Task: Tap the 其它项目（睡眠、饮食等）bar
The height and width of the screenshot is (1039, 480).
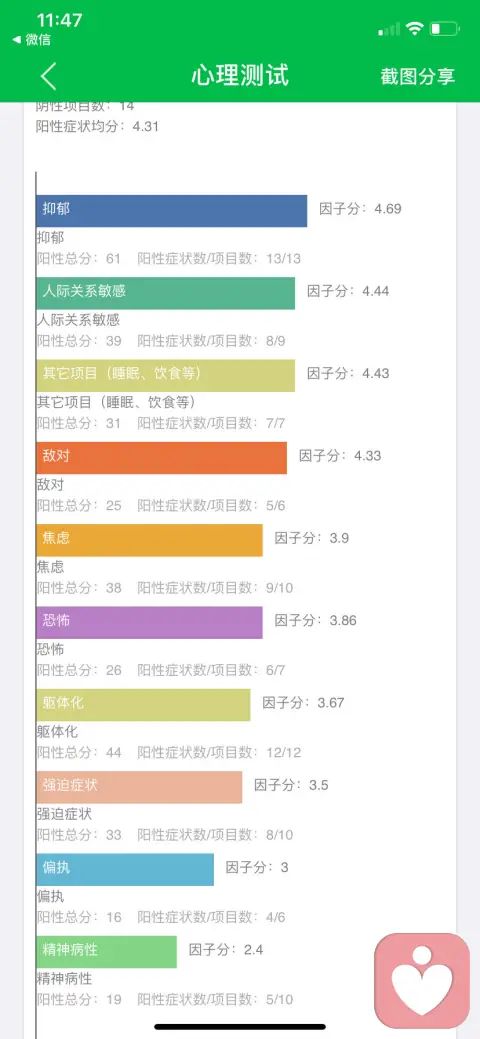Action: click(166, 376)
